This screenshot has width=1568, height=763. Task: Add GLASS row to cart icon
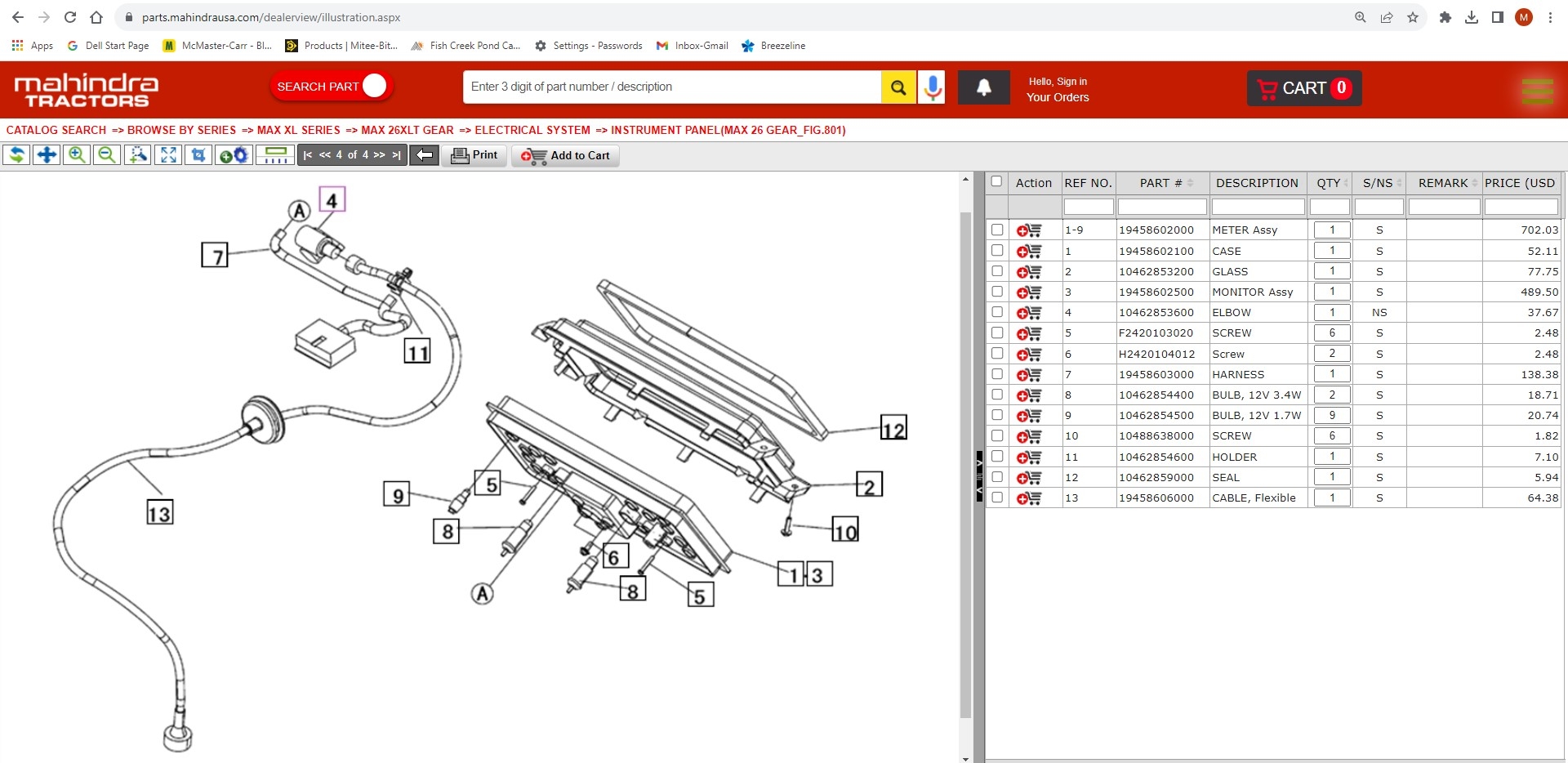pyautogui.click(x=1029, y=272)
